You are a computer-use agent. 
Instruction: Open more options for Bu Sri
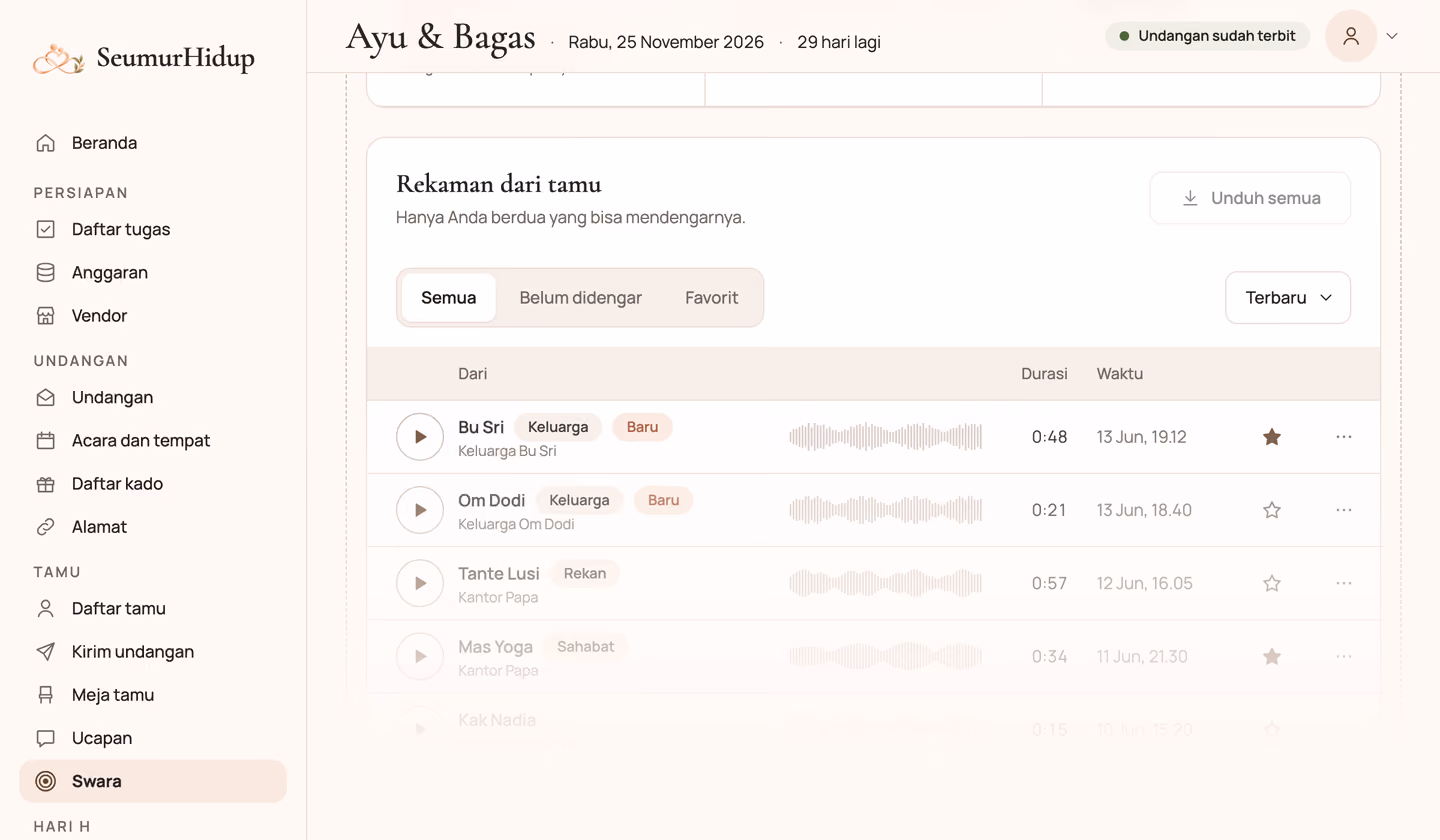click(1344, 437)
